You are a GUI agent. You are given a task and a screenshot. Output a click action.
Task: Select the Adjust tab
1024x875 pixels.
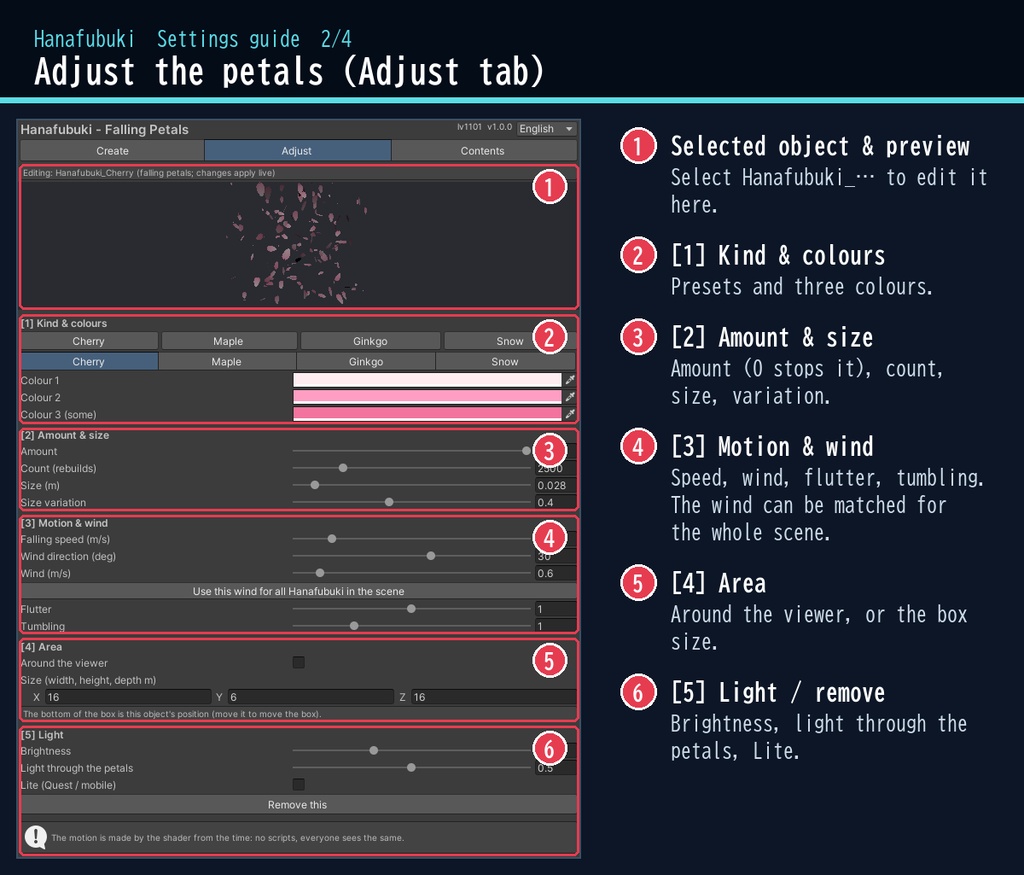(297, 151)
